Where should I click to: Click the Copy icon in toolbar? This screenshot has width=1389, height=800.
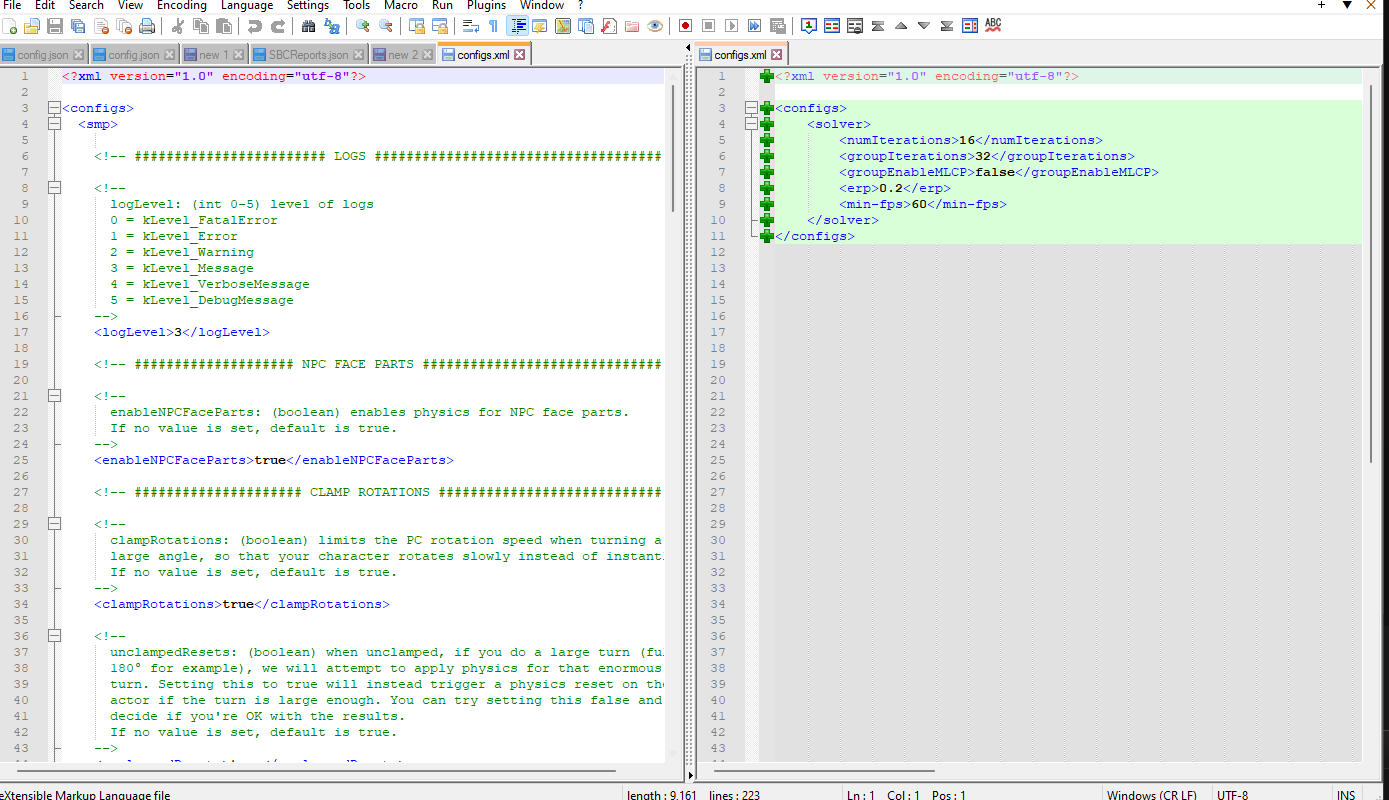pyautogui.click(x=200, y=26)
